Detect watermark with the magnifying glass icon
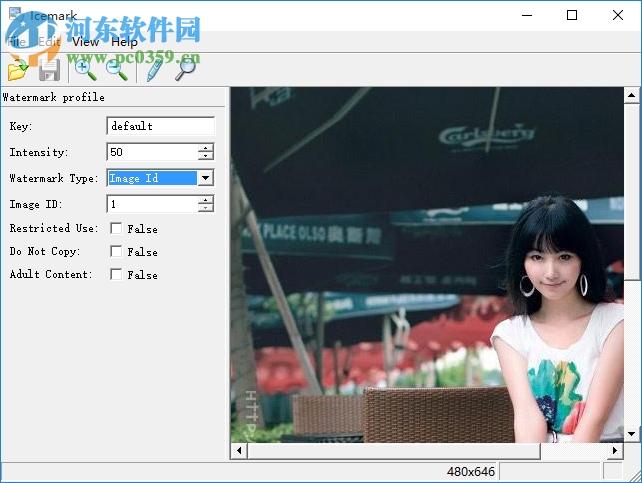 [x=185, y=70]
